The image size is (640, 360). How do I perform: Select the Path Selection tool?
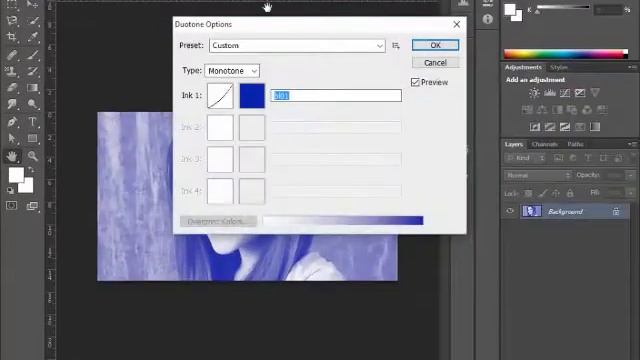(11, 139)
